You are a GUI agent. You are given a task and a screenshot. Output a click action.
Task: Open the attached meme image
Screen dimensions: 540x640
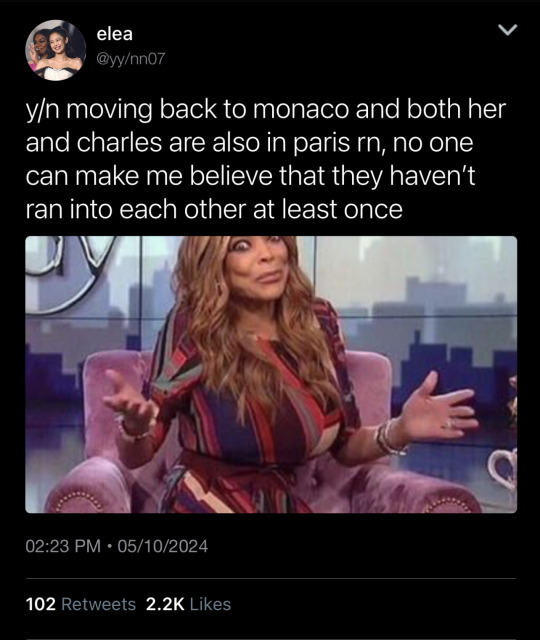[x=271, y=374]
